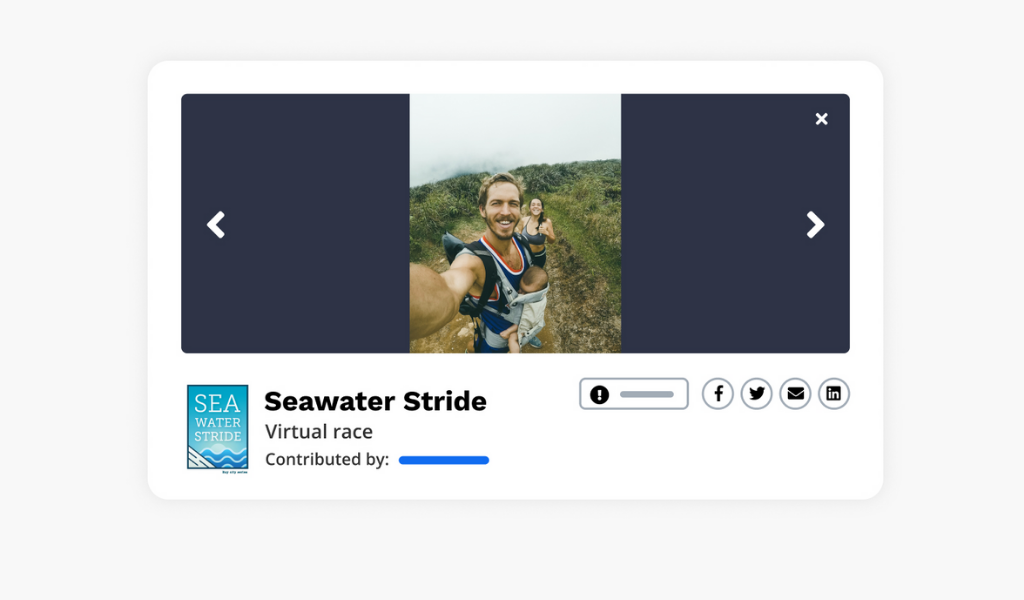Image resolution: width=1024 pixels, height=600 pixels.
Task: Dismiss the gallery with the X
Action: coord(821,118)
